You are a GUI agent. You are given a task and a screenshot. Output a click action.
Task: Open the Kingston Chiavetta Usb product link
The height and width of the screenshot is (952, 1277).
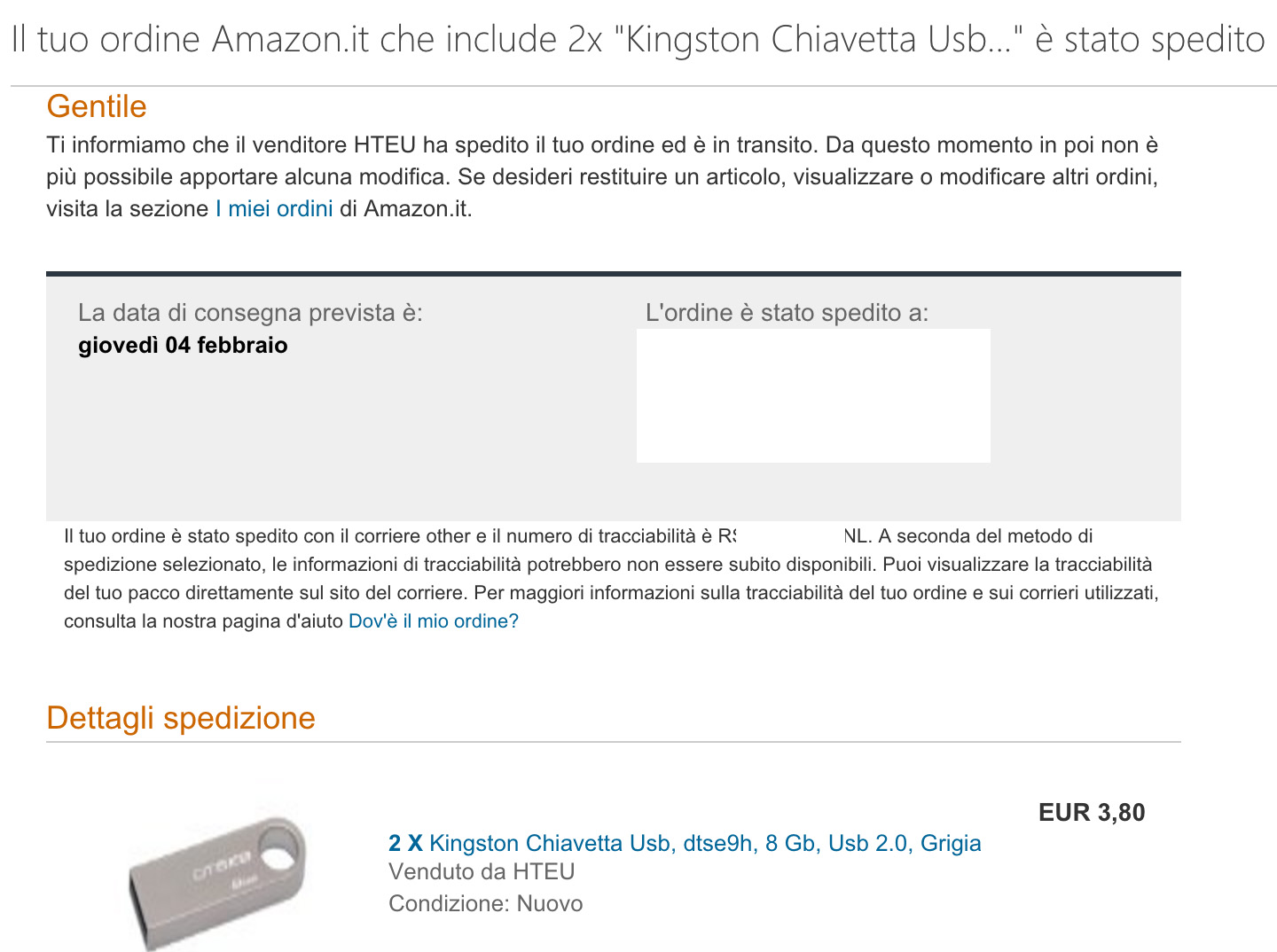704,843
